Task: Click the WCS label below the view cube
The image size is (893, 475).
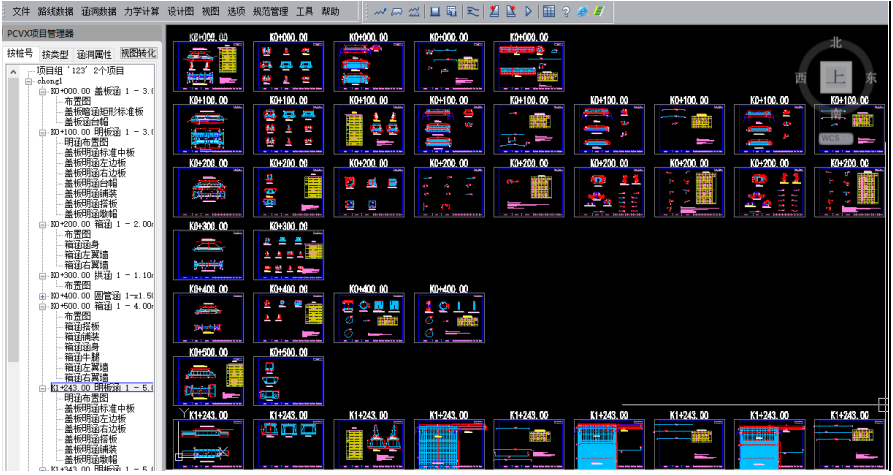Action: point(831,138)
